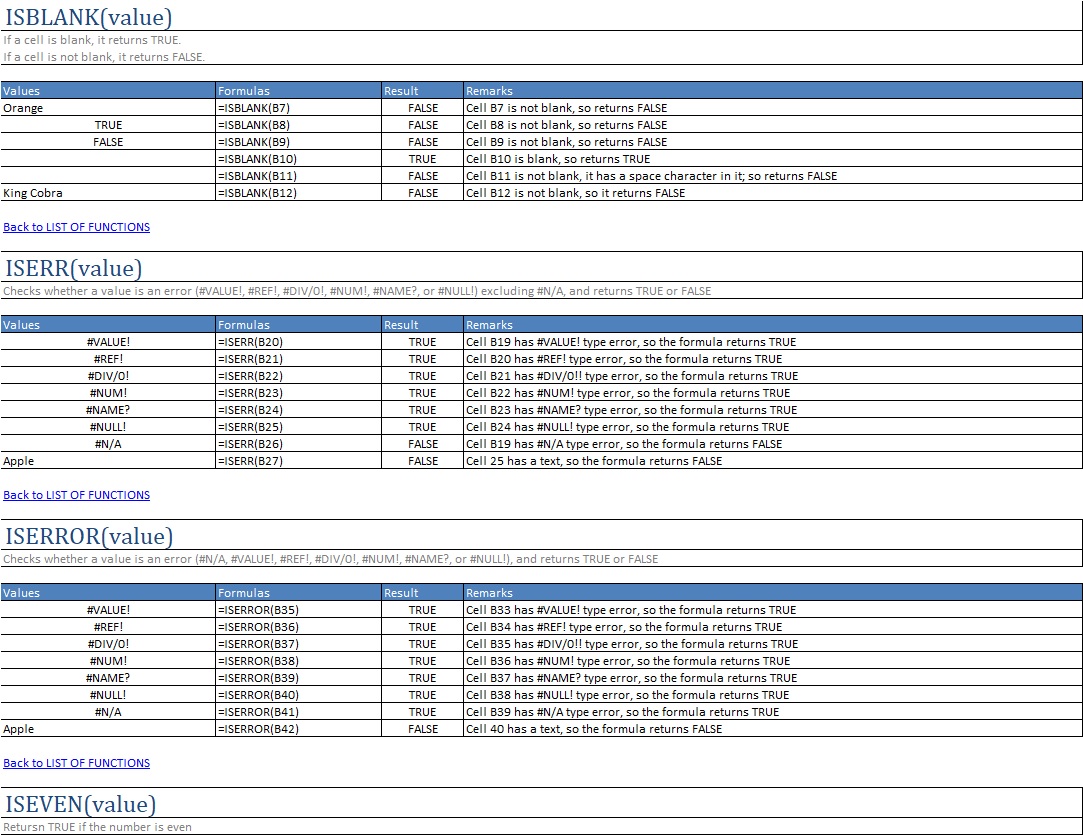This screenshot has width=1083, height=835.
Task: Select the TRUE result for =ISBLANK(B10)
Action: click(x=422, y=158)
